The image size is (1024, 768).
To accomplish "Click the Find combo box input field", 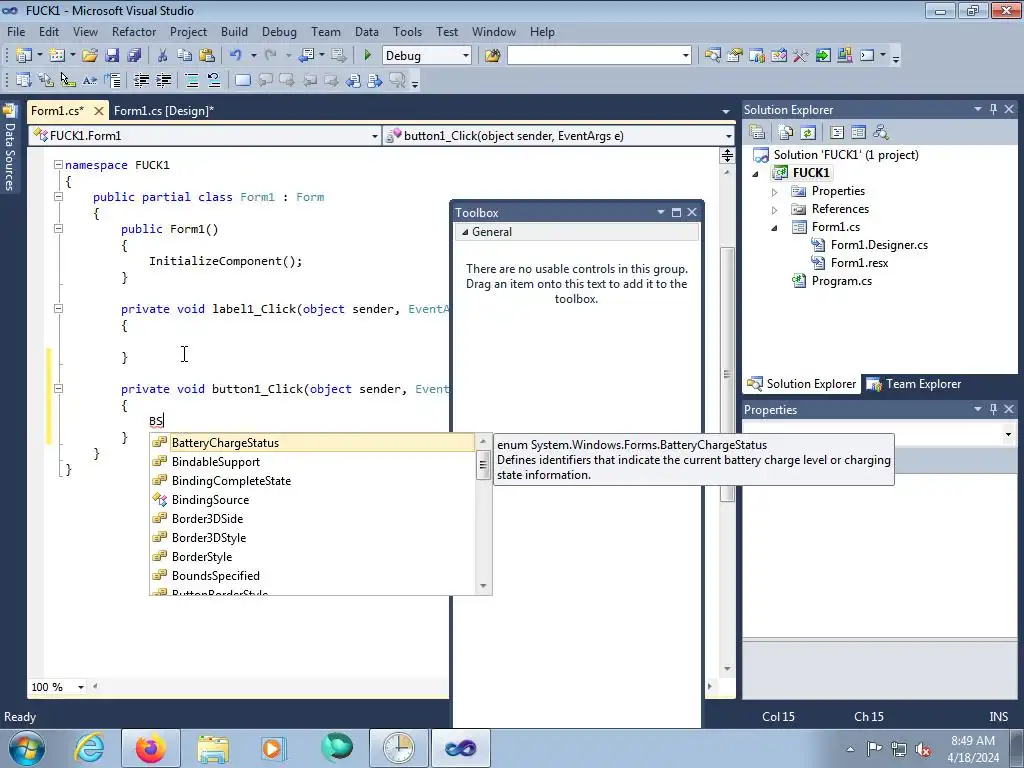I will pyautogui.click(x=593, y=56).
